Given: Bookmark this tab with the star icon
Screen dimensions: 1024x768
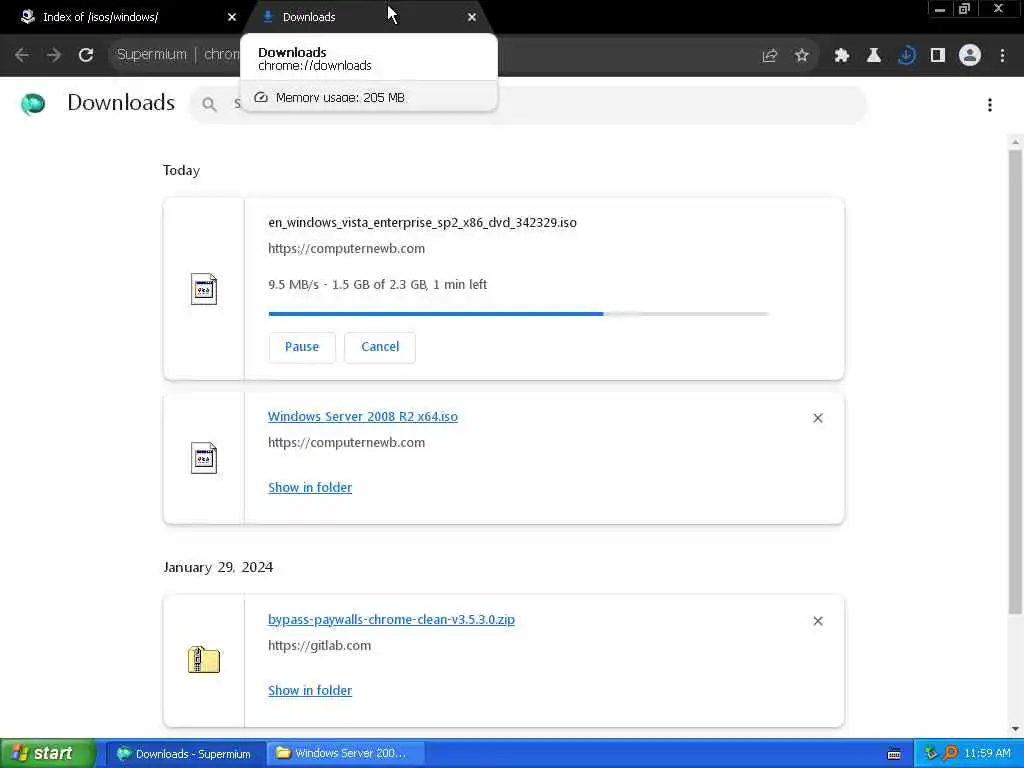Looking at the screenshot, I should pos(802,56).
